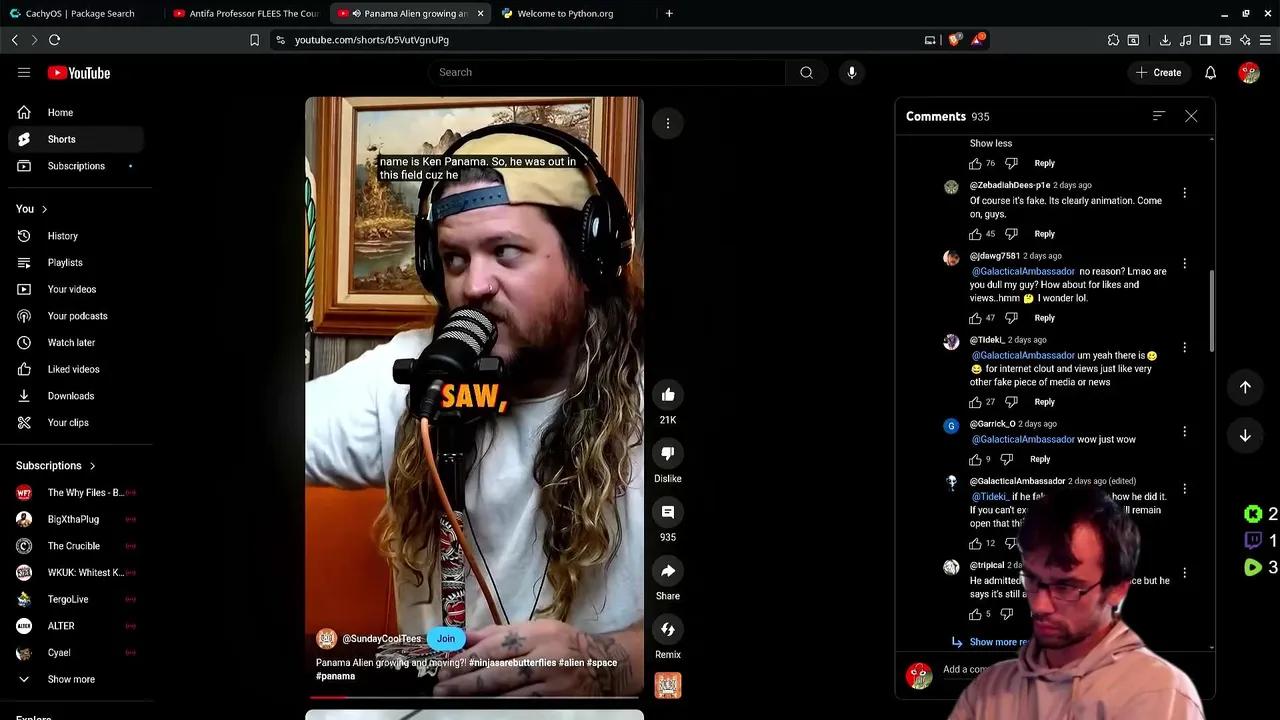Click the search magnifier button
1280x720 pixels.
click(x=806, y=72)
